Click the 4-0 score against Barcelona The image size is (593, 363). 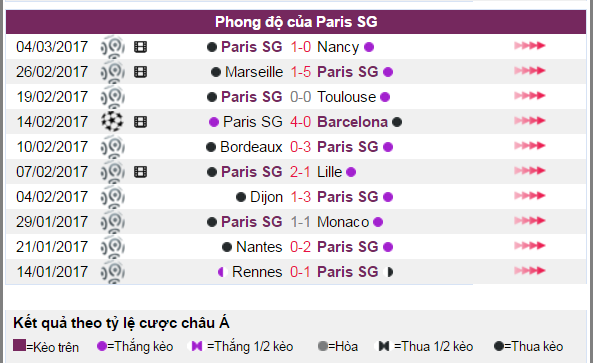click(x=301, y=122)
